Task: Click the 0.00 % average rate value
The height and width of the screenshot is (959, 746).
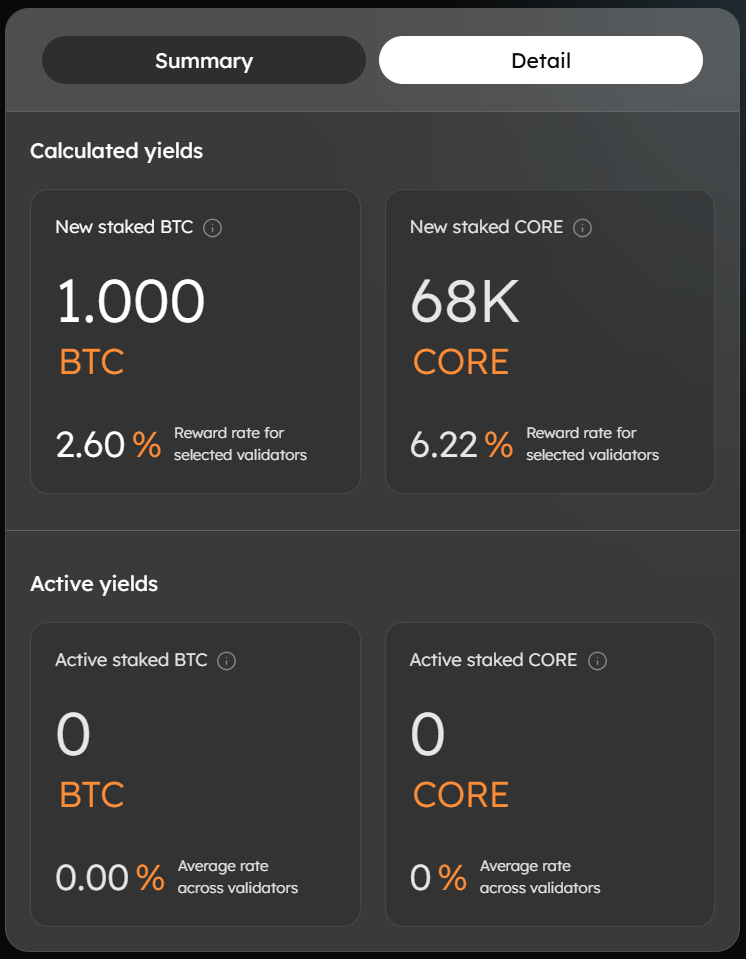Action: click(x=107, y=876)
